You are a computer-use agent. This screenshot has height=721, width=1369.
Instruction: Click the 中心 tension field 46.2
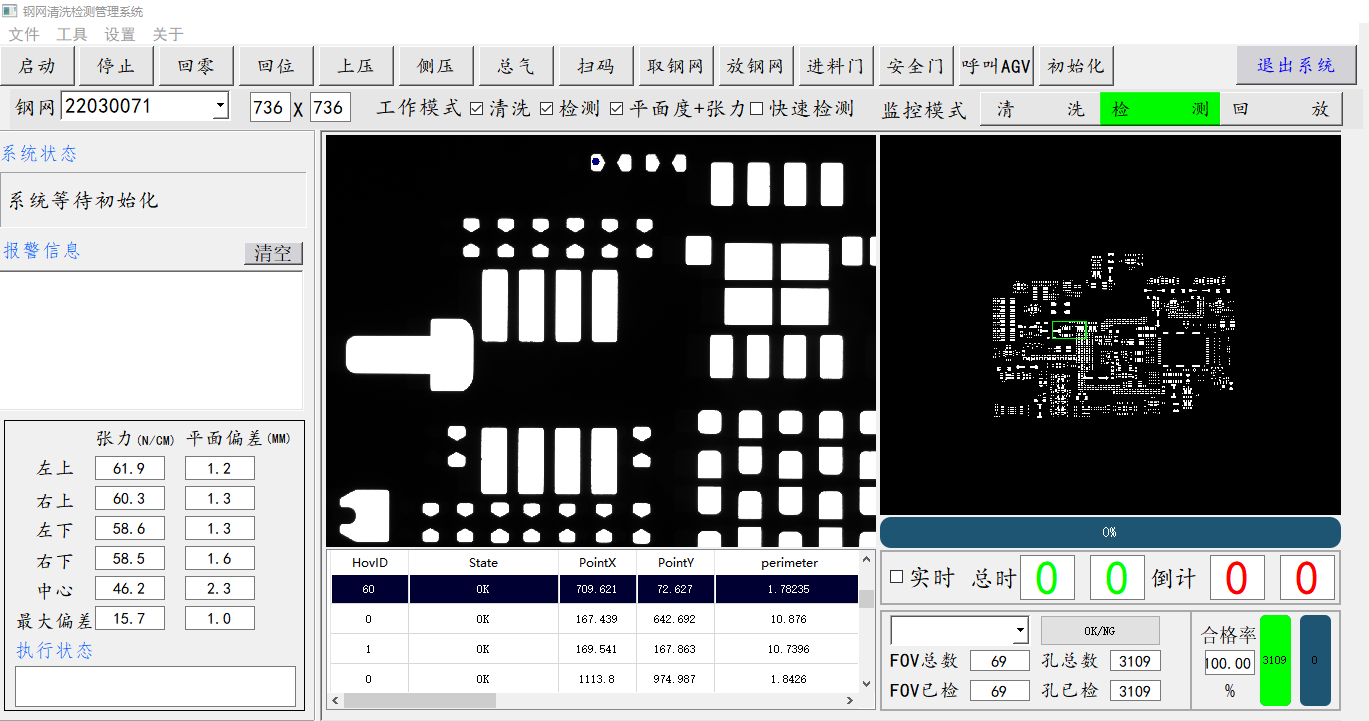click(x=130, y=588)
